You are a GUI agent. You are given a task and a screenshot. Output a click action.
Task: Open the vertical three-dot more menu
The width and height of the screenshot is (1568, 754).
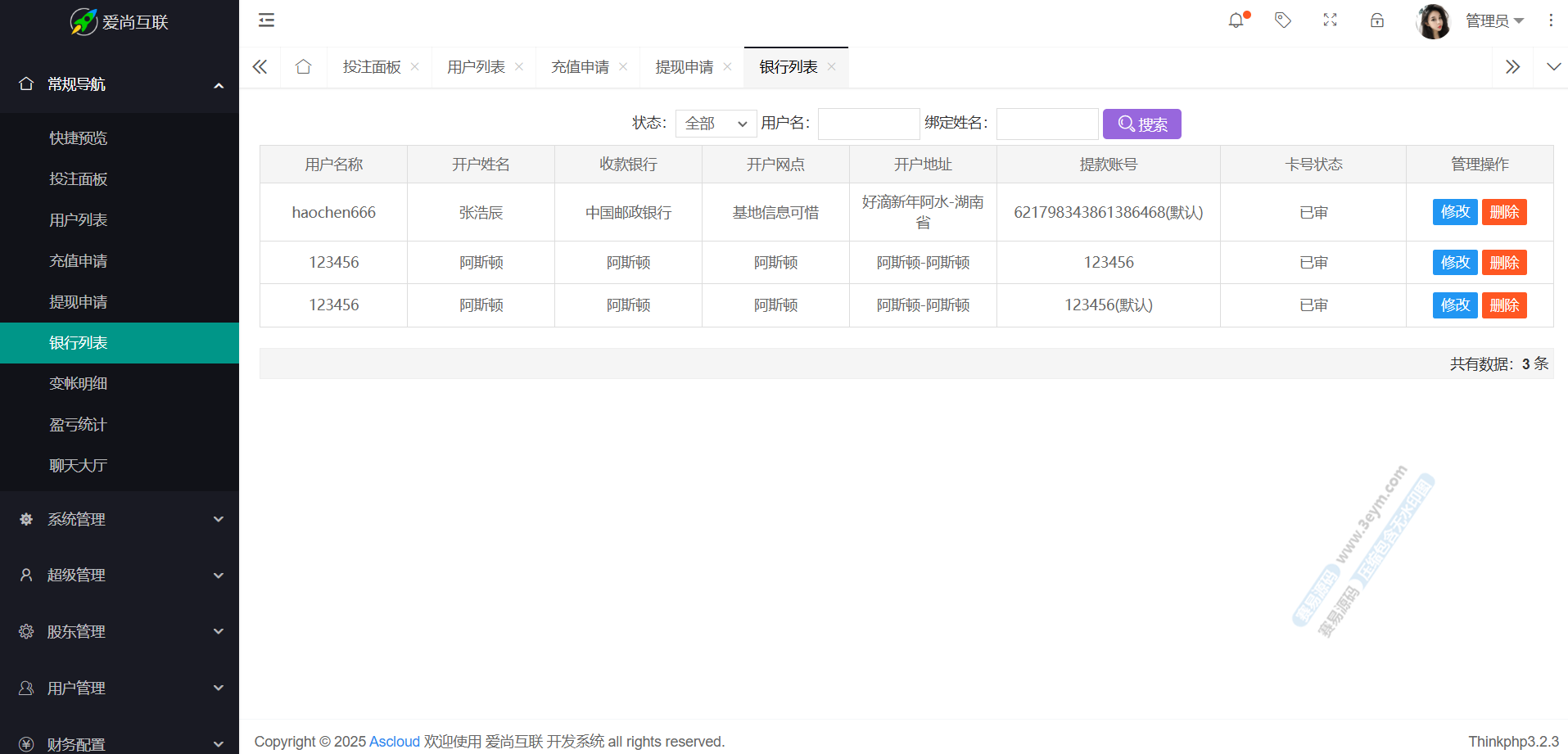coord(1551,20)
